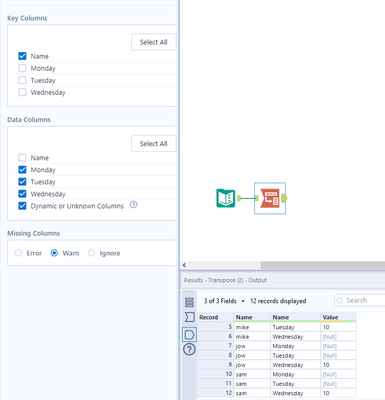Choose Warn for Missing Columns
385x400 pixels.
54,253
